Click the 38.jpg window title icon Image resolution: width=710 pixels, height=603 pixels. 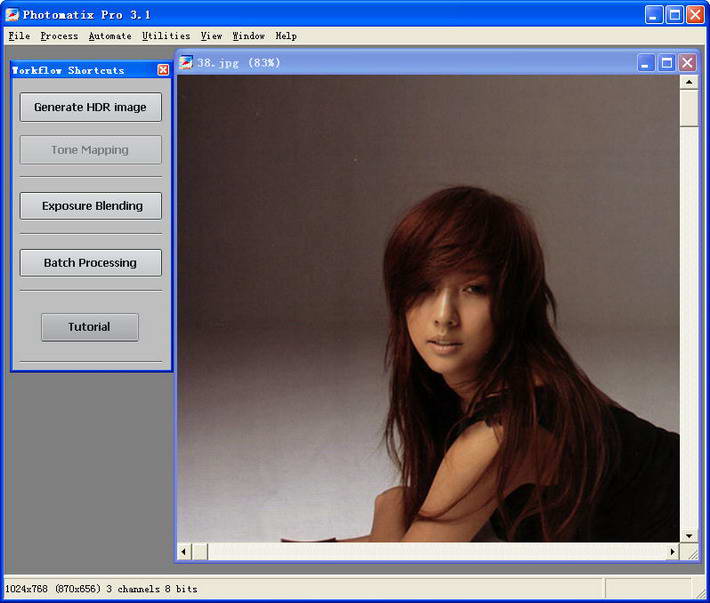point(186,62)
